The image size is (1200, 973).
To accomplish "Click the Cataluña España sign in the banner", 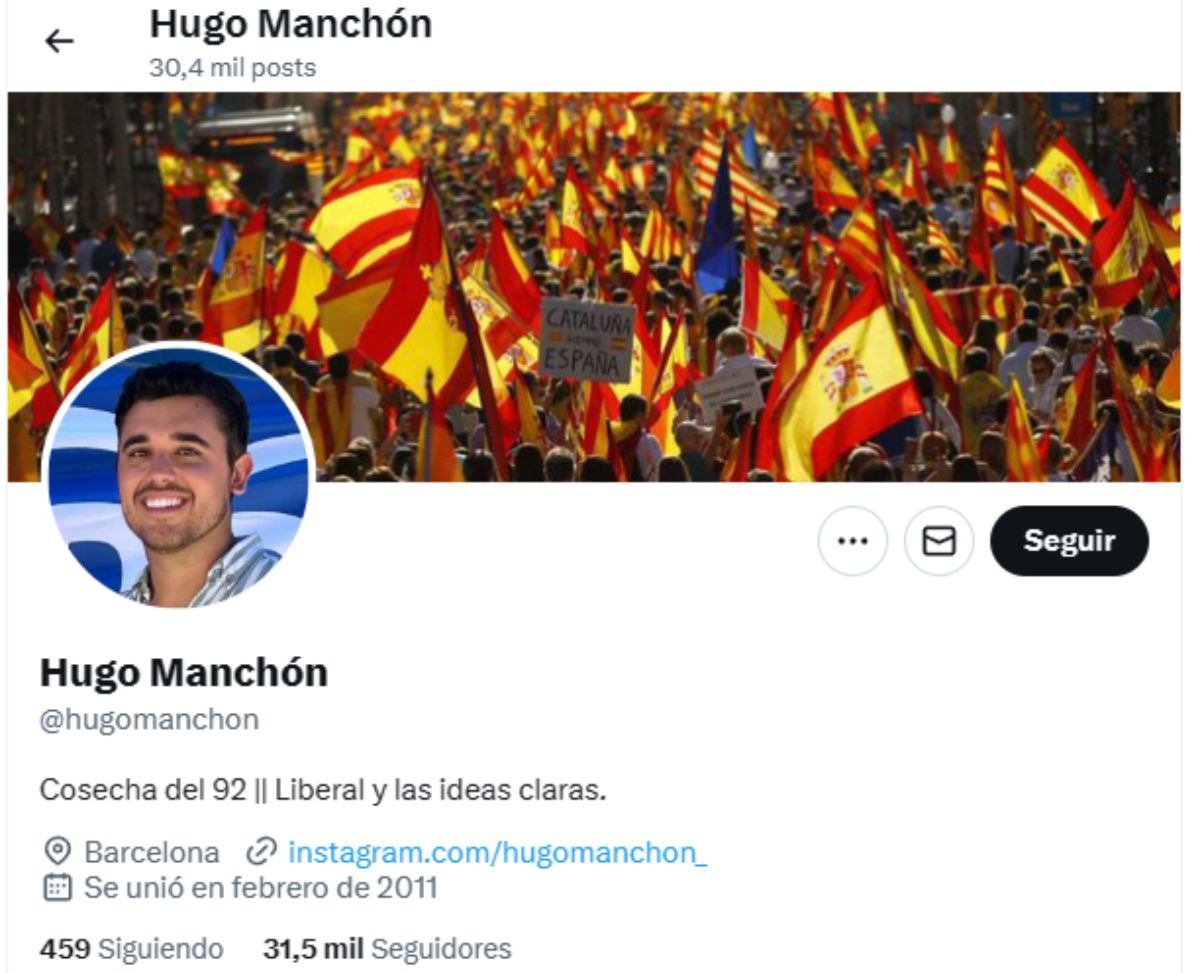I will (x=587, y=340).
